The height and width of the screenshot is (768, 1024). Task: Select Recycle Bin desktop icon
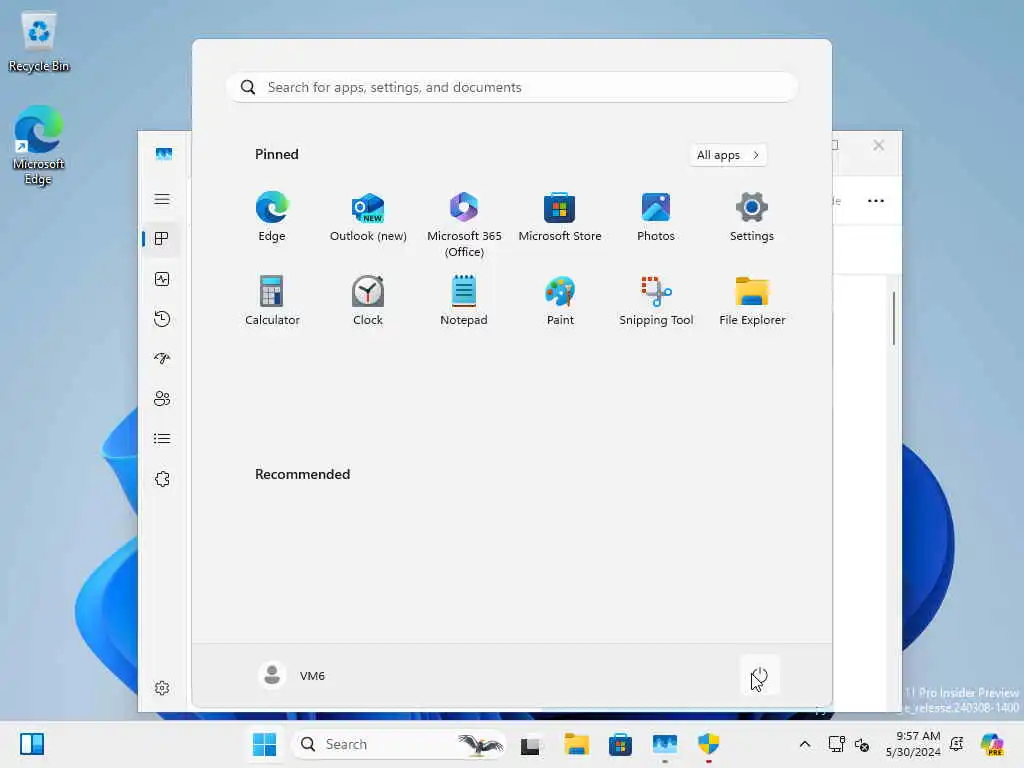39,42
